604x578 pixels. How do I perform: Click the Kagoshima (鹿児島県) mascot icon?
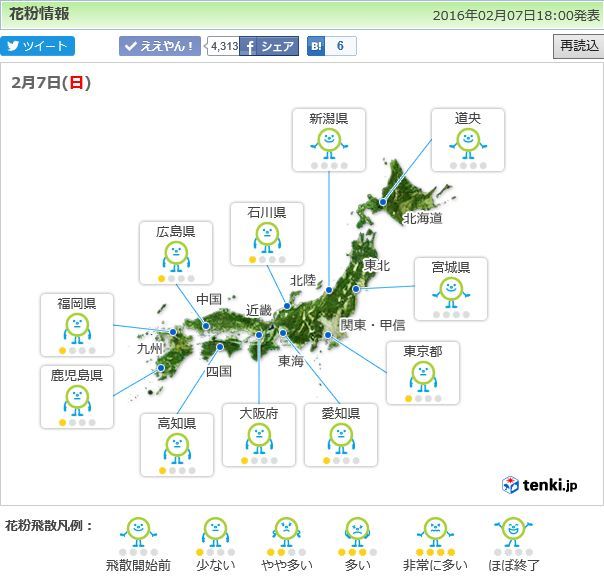77,402
